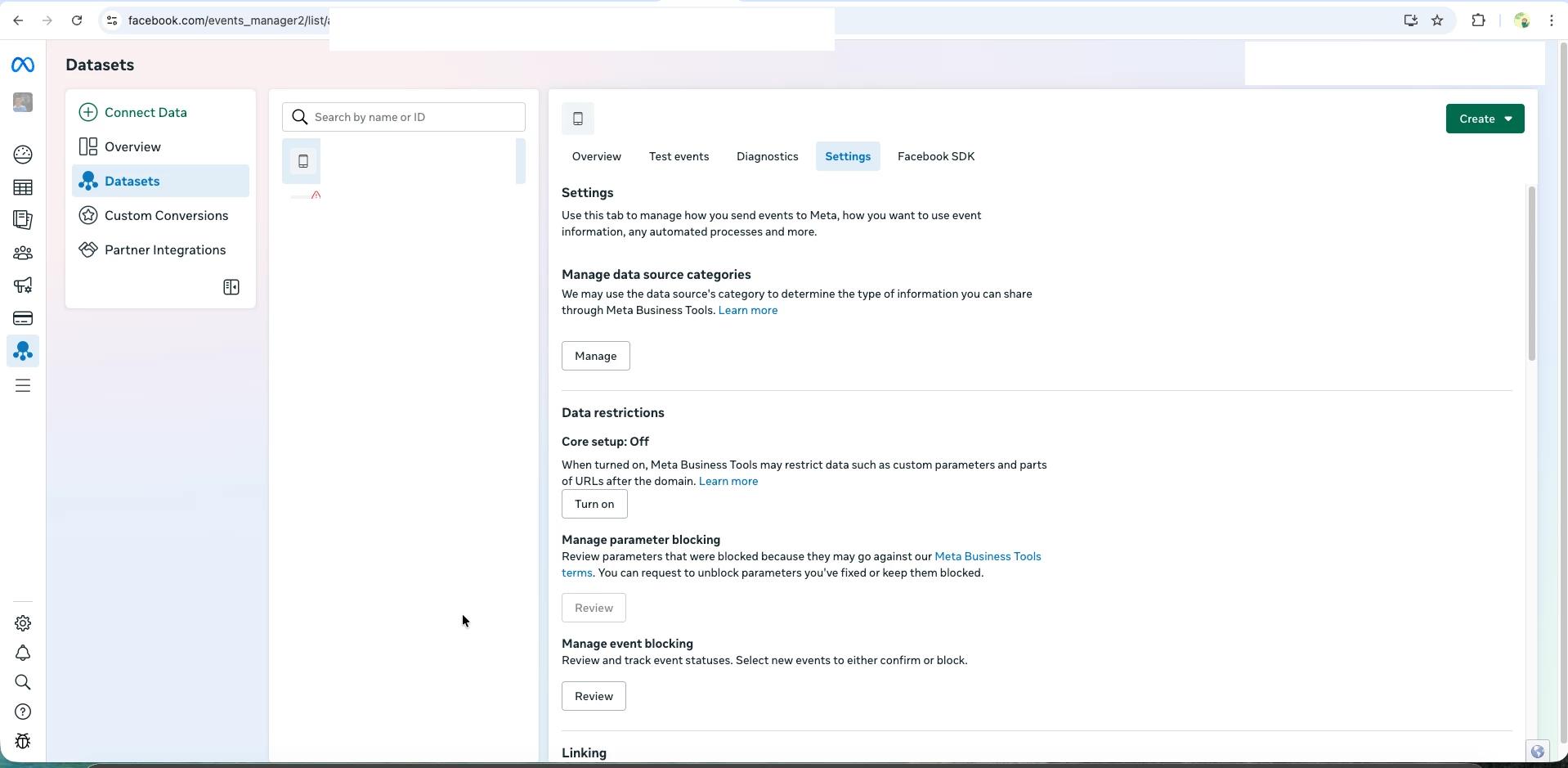Select the Settings tab

click(x=848, y=156)
